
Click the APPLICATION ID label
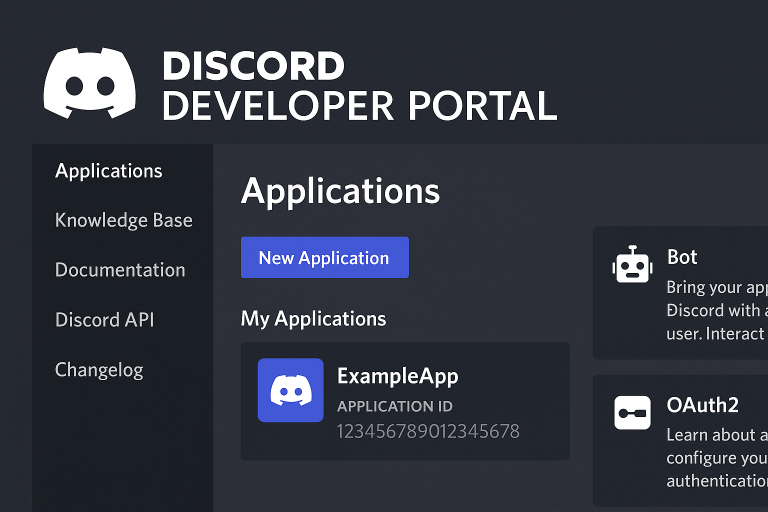(x=395, y=406)
